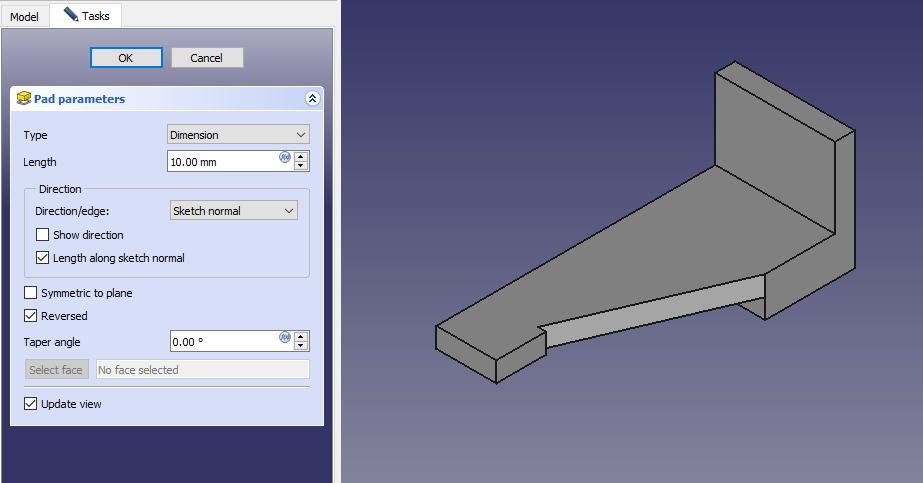Viewport: 923px width, 483px height.
Task: Click the Tasks tab pencil icon
Action: point(71,14)
